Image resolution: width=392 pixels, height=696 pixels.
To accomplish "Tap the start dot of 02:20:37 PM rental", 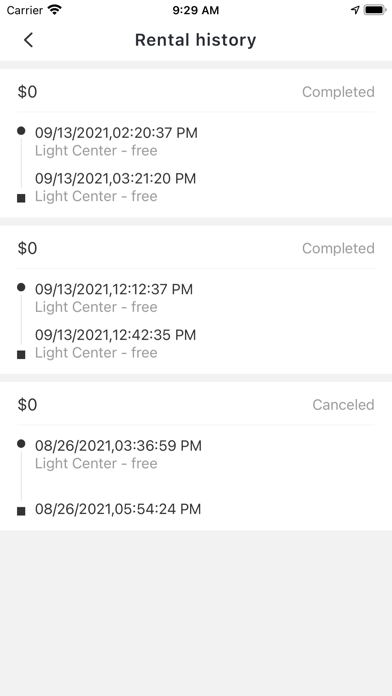I will tap(21, 131).
